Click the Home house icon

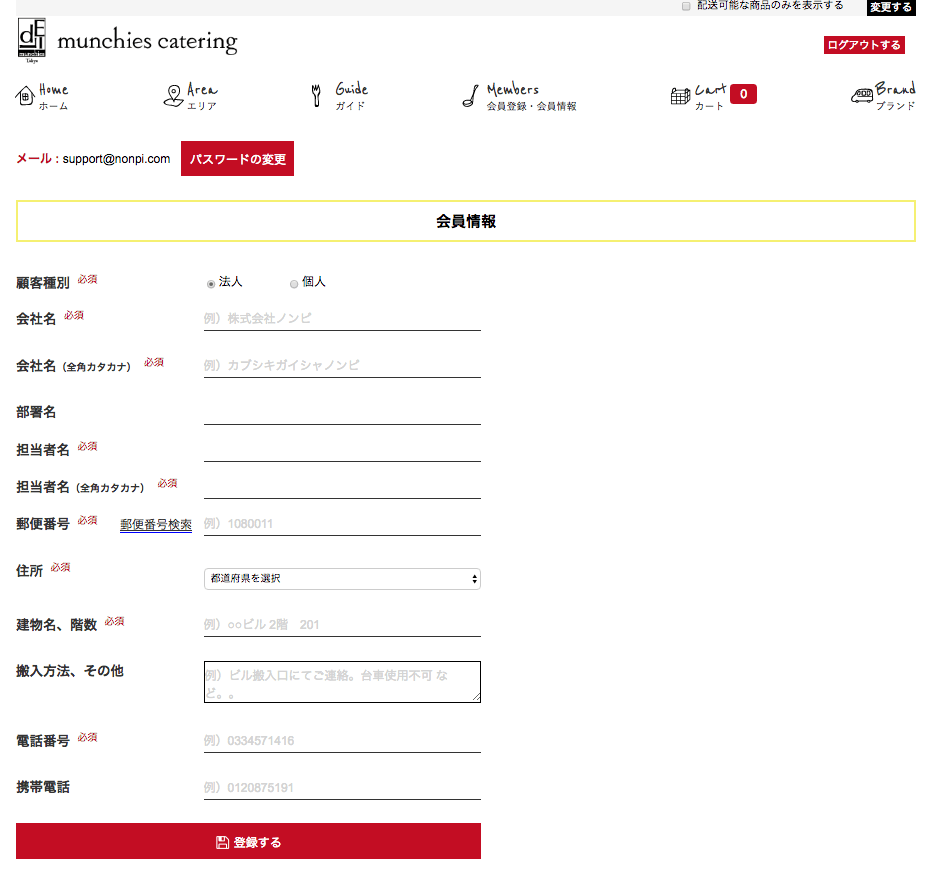[x=25, y=96]
